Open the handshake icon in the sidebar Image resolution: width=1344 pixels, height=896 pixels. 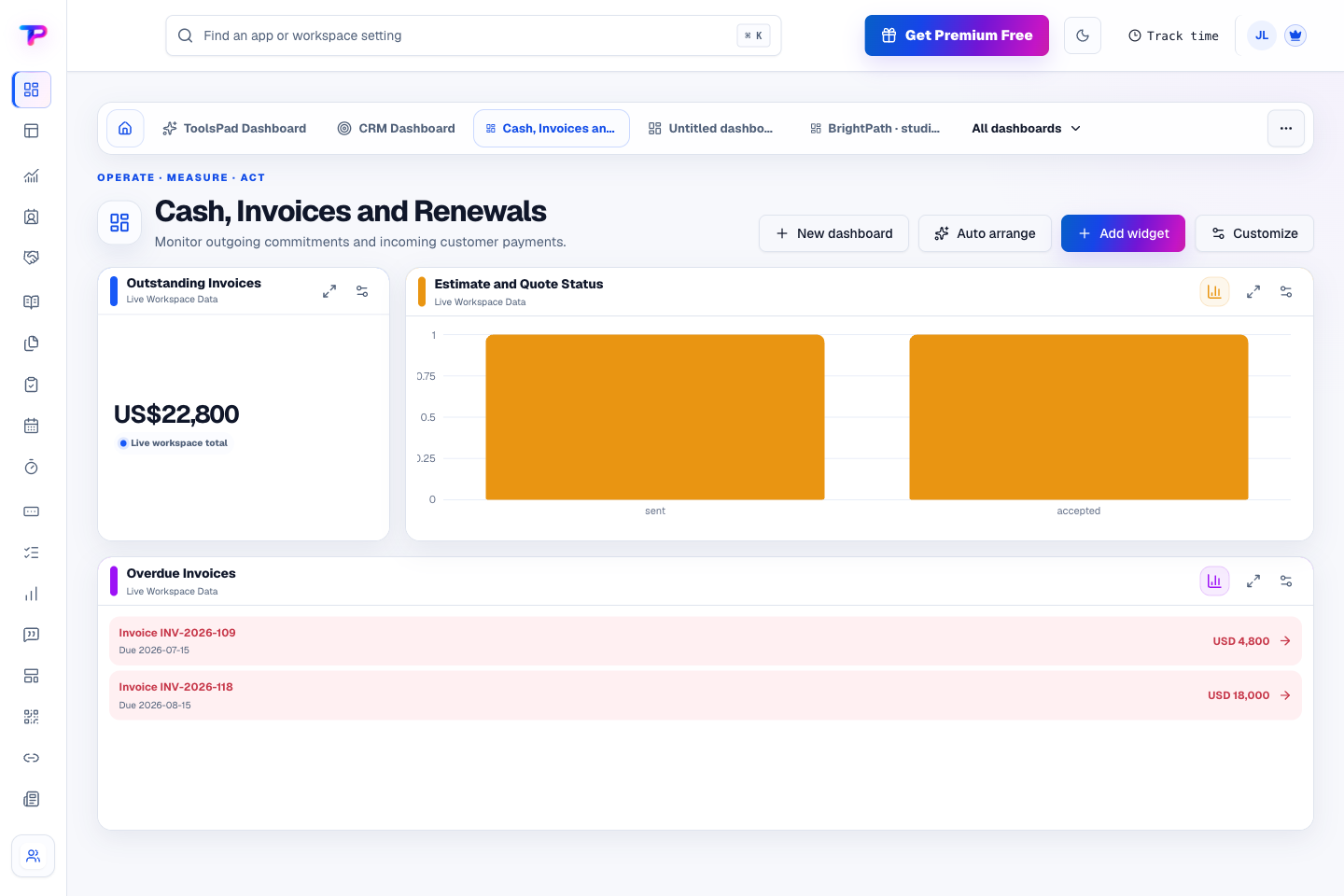pyautogui.click(x=32, y=258)
